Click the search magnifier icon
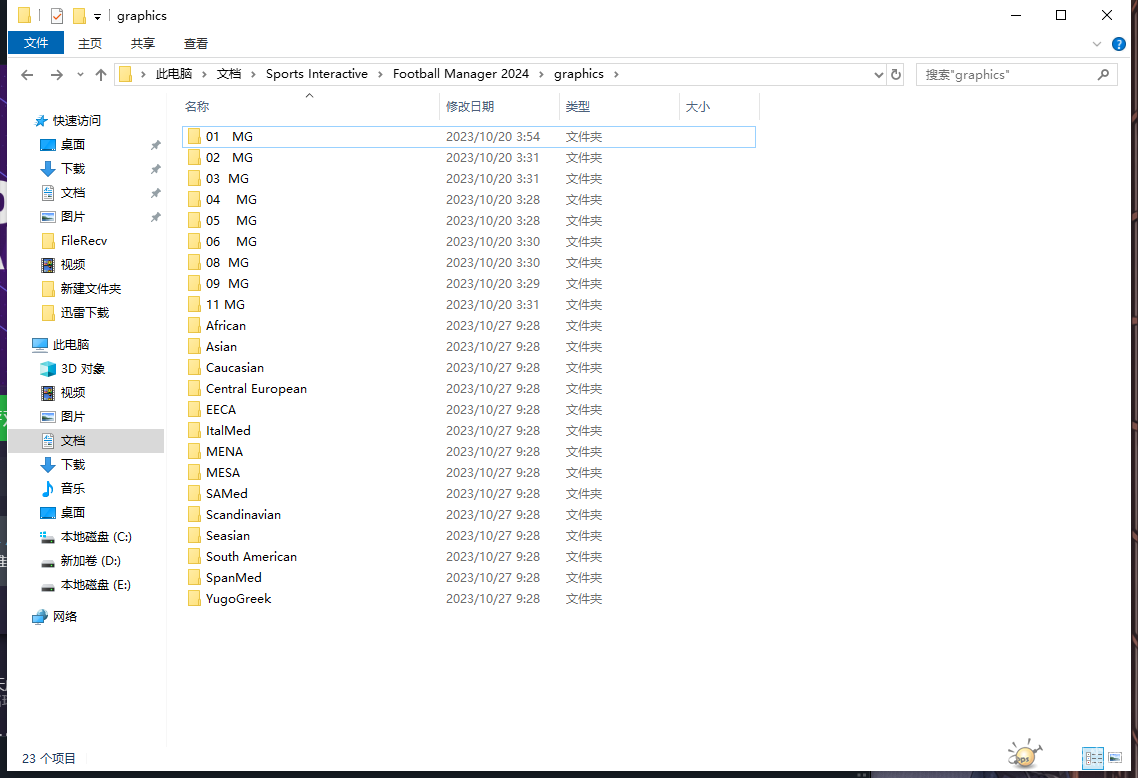1138x778 pixels. [x=1103, y=74]
